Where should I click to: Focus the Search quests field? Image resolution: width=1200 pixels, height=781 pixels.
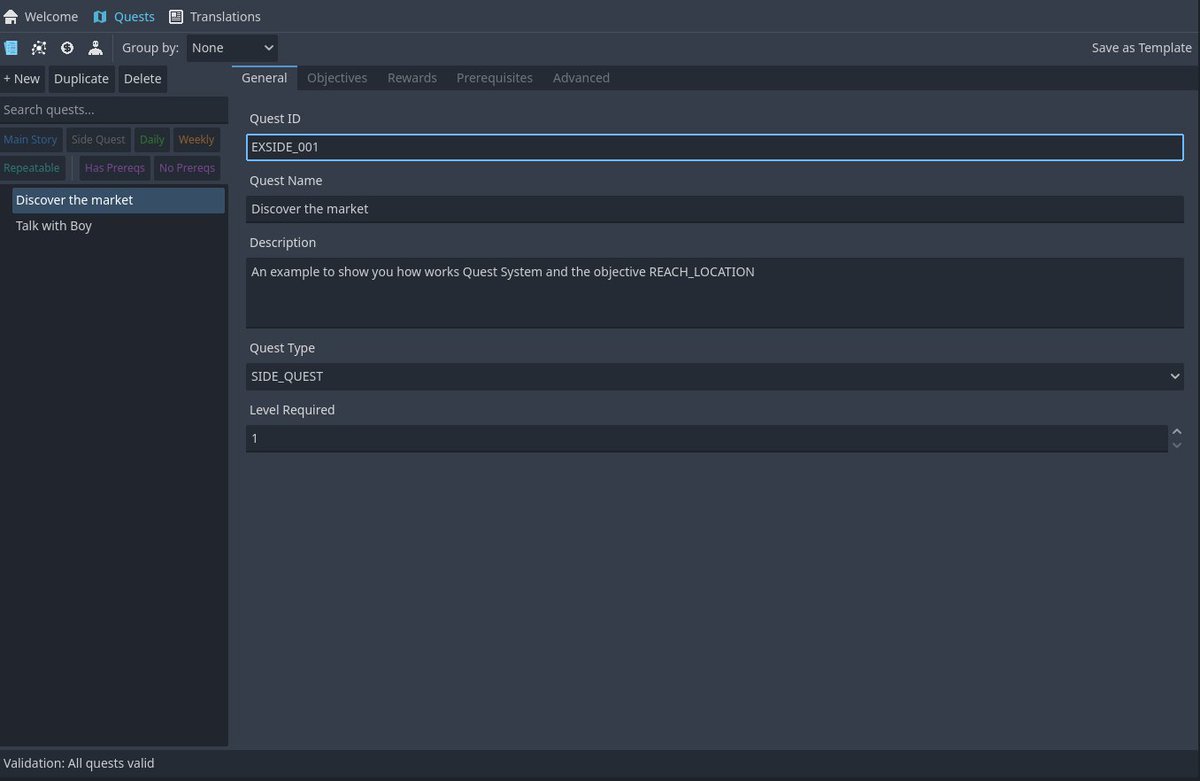pos(114,110)
